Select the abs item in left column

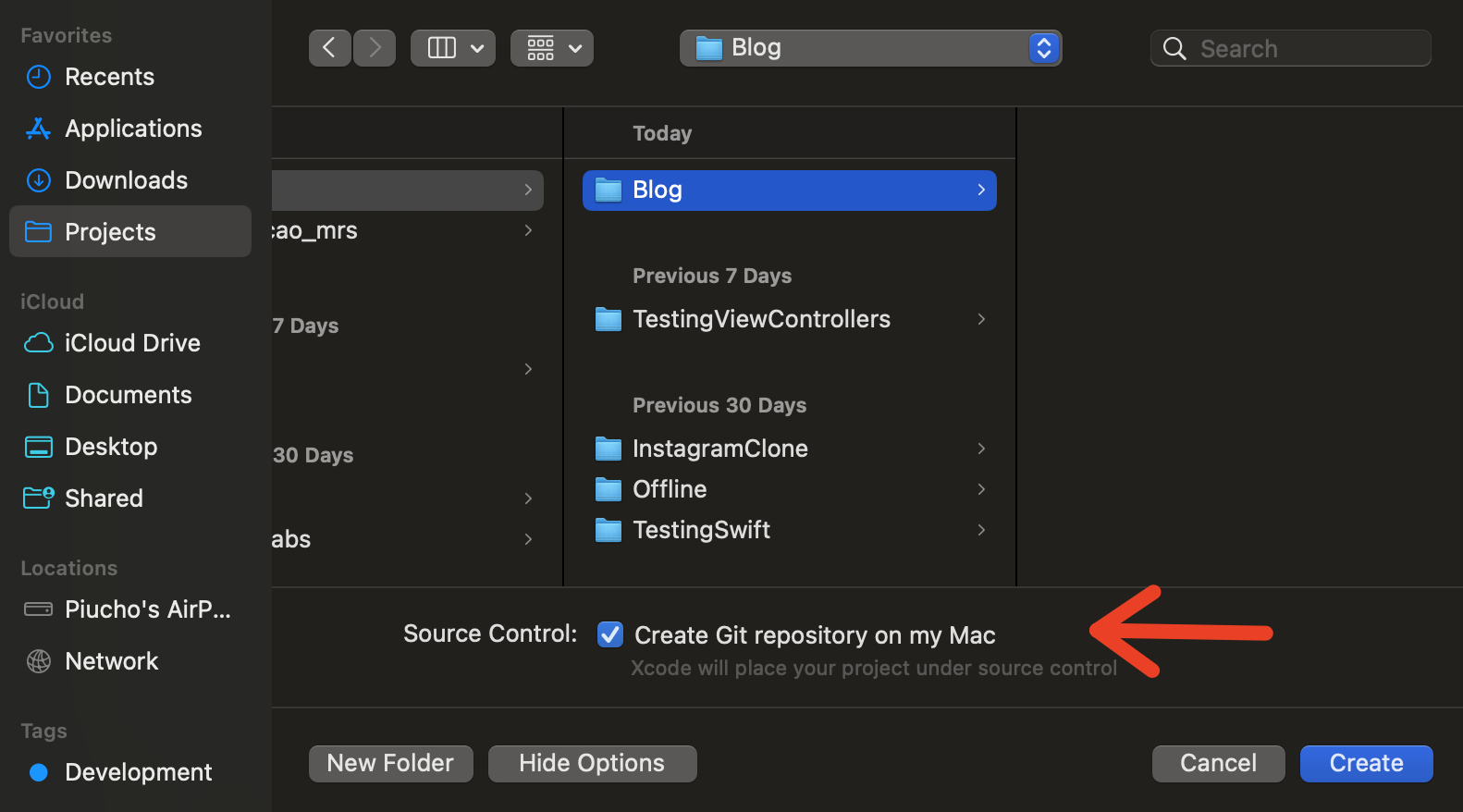pos(407,539)
